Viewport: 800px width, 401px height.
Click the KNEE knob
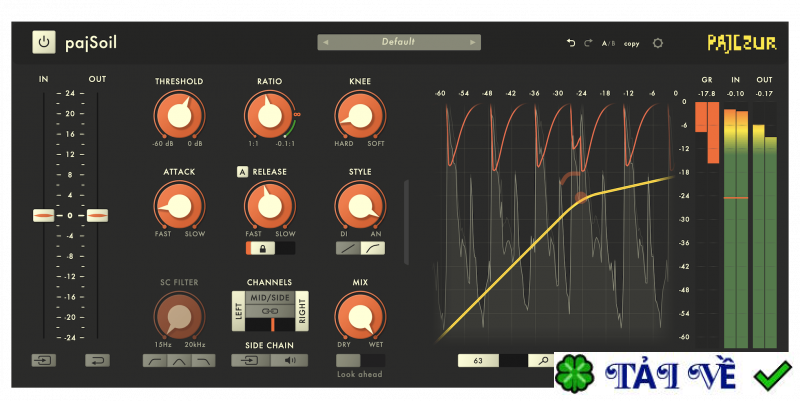[x=360, y=115]
